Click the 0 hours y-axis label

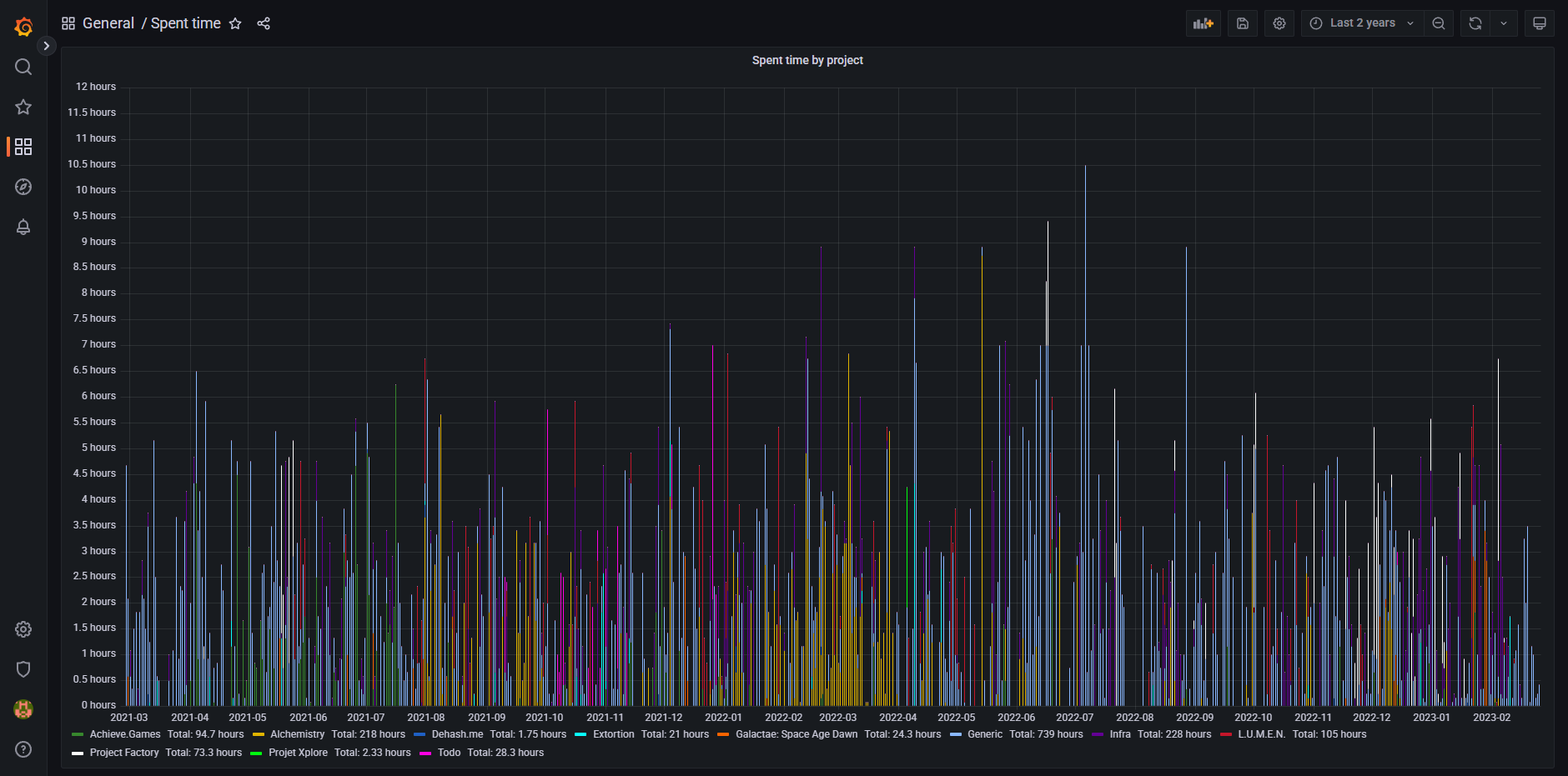(98, 705)
